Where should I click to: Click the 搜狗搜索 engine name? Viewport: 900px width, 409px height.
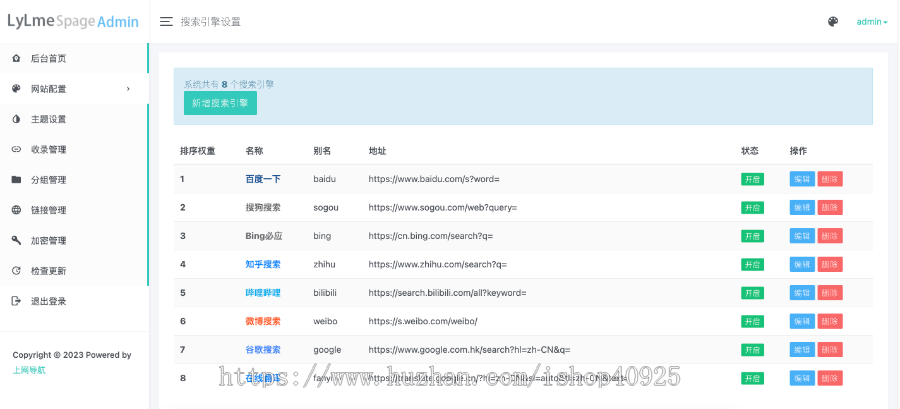pyautogui.click(x=263, y=208)
